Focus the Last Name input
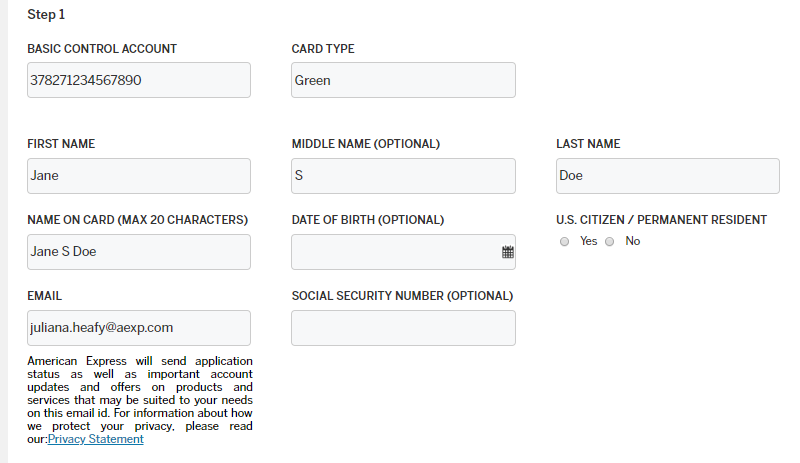800x463 pixels. pyautogui.click(x=667, y=176)
